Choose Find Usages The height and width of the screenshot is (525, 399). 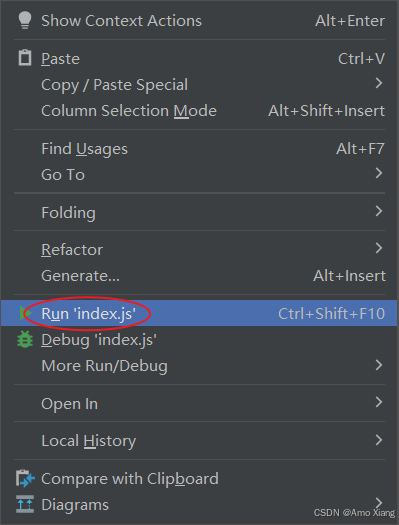click(x=200, y=149)
